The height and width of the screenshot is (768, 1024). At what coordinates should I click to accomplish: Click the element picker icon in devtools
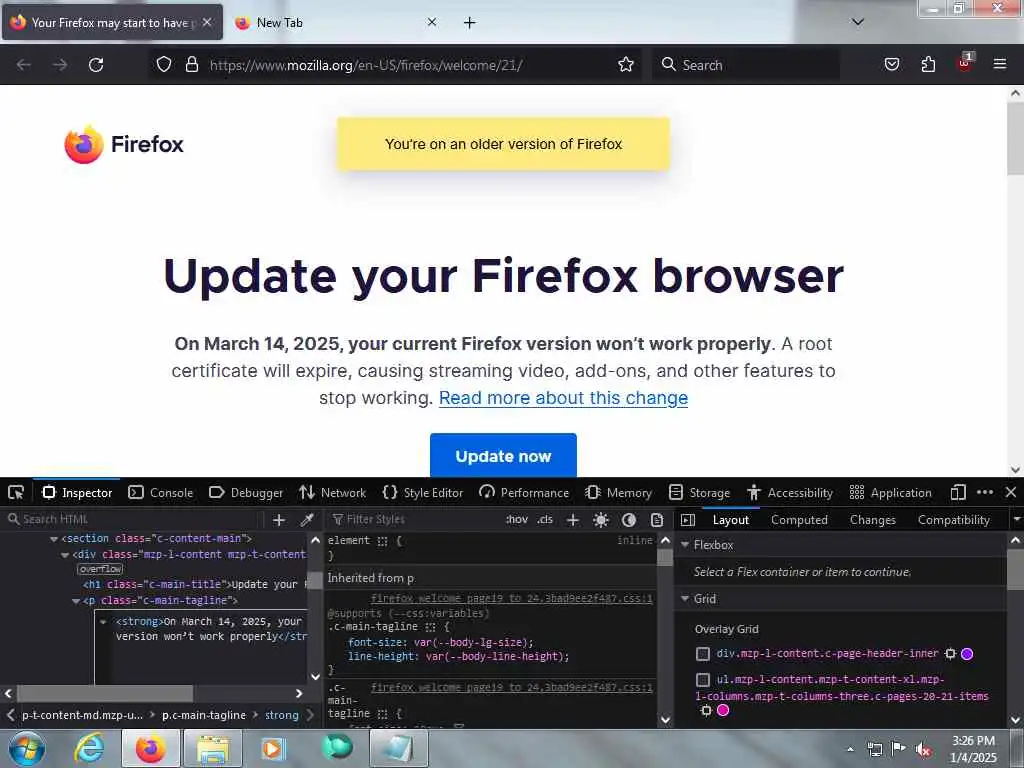(16, 492)
